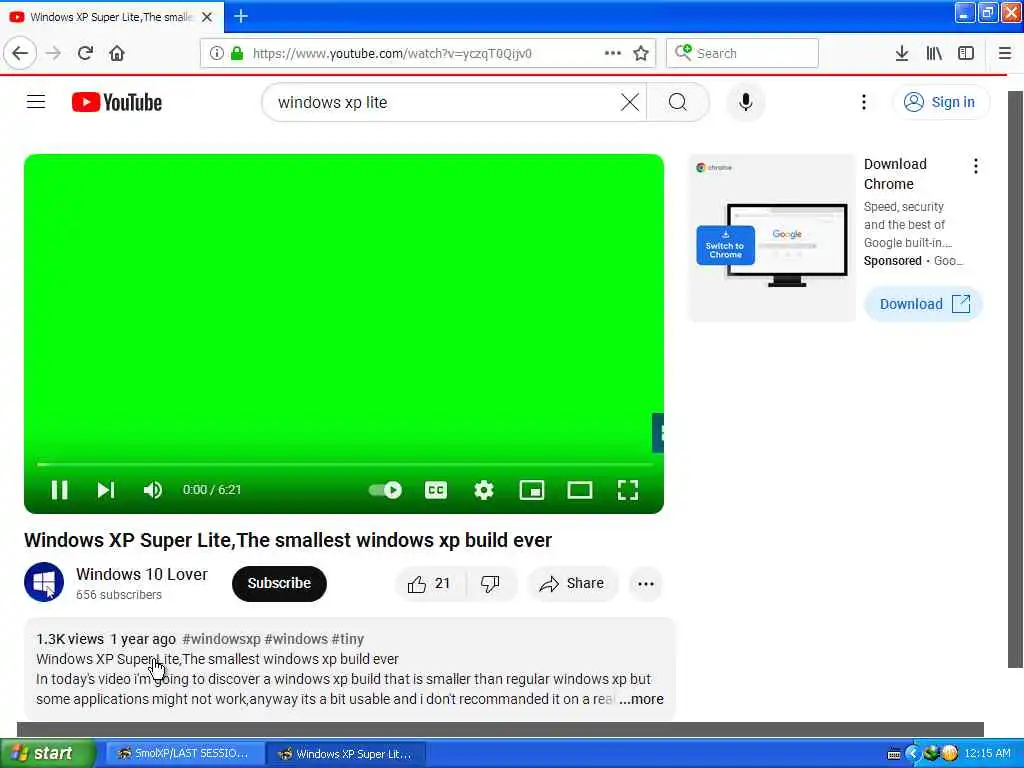Enter full screen video mode
Viewport: 1024px width, 768px height.
[628, 490]
